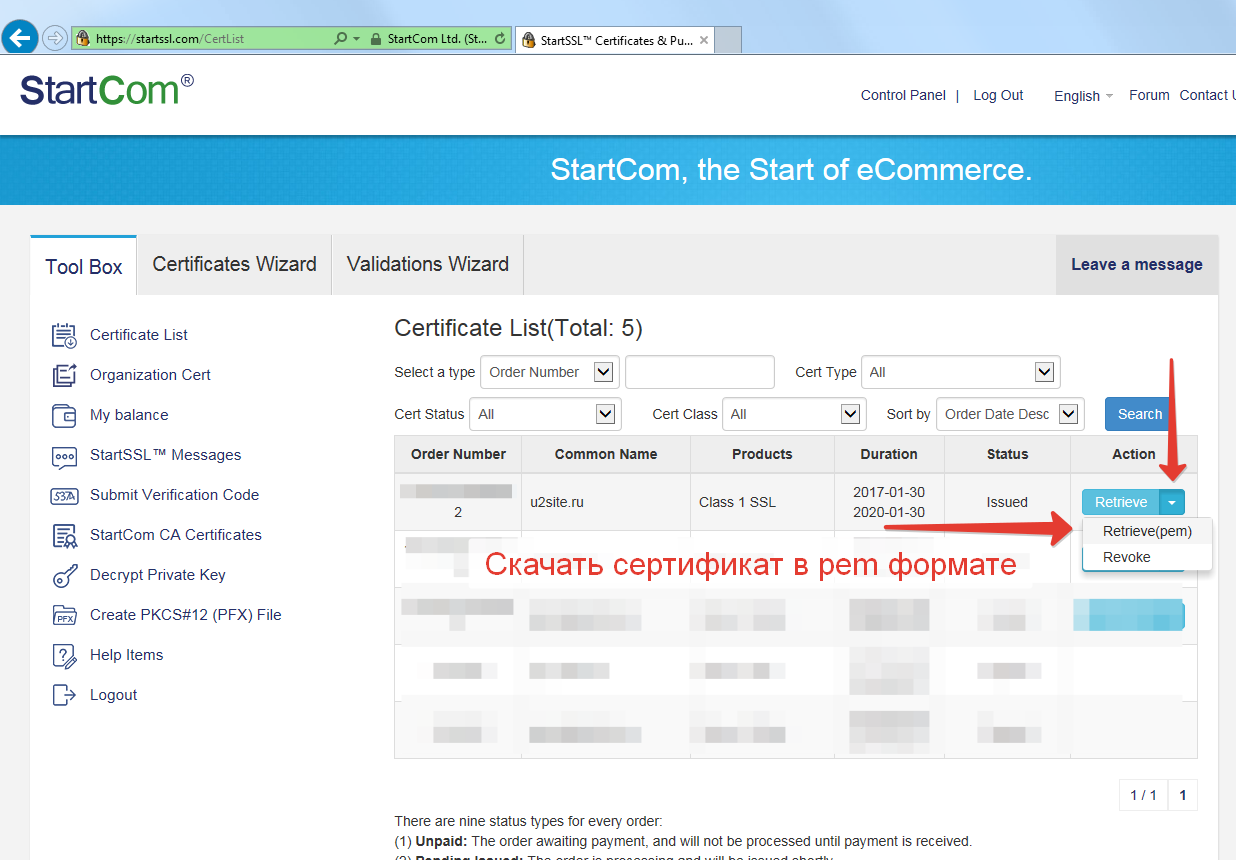The width and height of the screenshot is (1236, 860).
Task: Open a new blank browser tab
Action: coord(729,40)
